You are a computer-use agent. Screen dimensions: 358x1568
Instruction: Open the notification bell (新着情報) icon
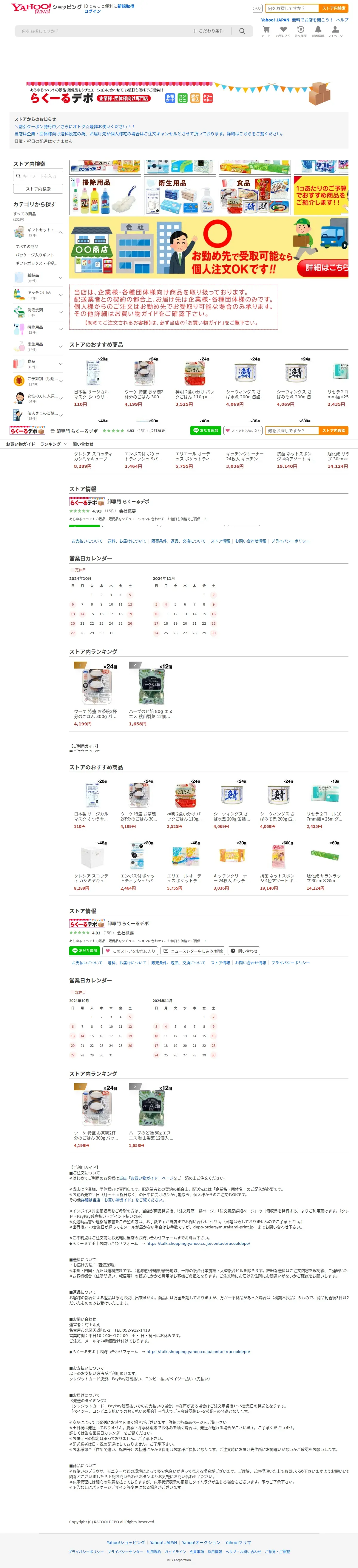click(x=318, y=32)
